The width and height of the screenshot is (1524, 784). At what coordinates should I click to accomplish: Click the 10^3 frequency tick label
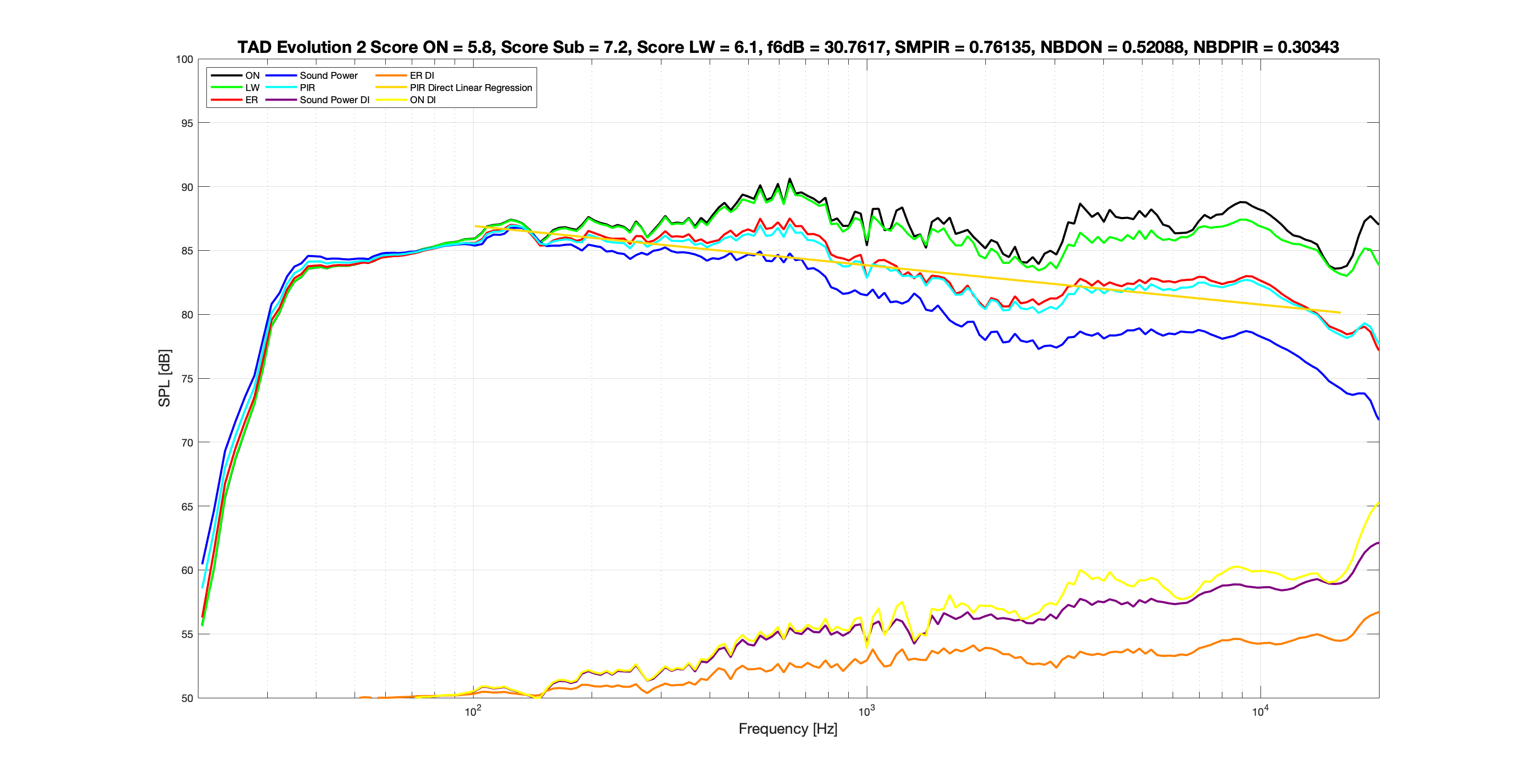coord(866,712)
